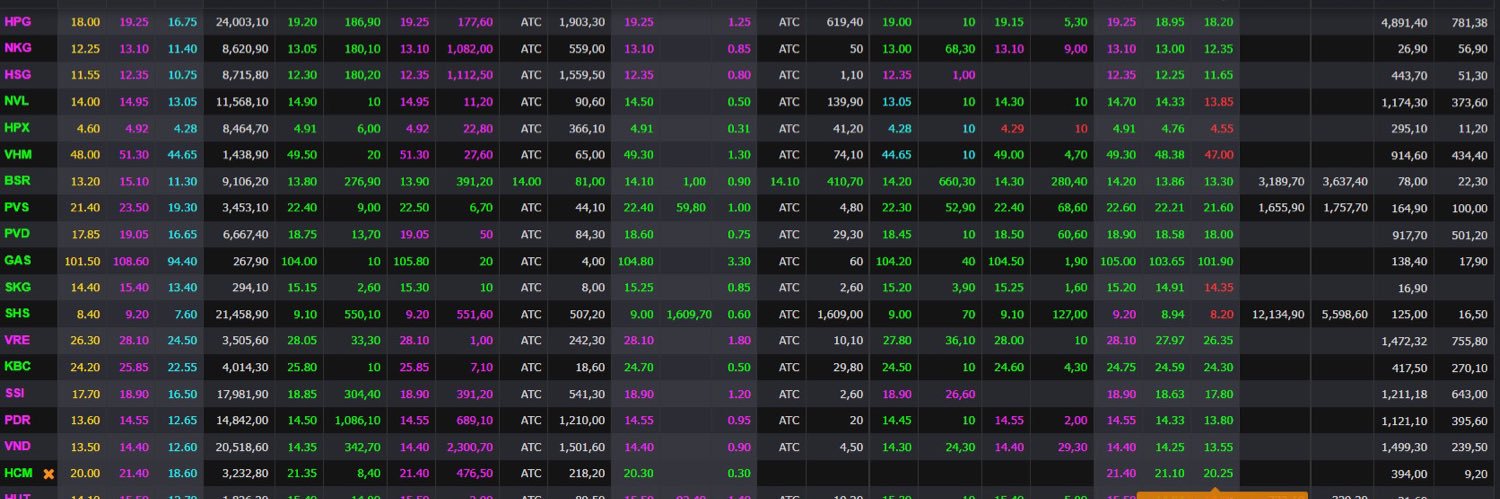The image size is (1500, 499).
Task: Select SSI volume 17,981,90
Action: 241,393
